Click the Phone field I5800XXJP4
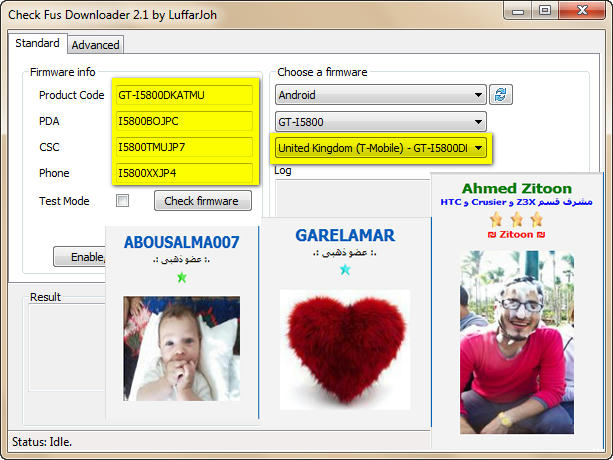This screenshot has height=460, width=613. tap(184, 173)
